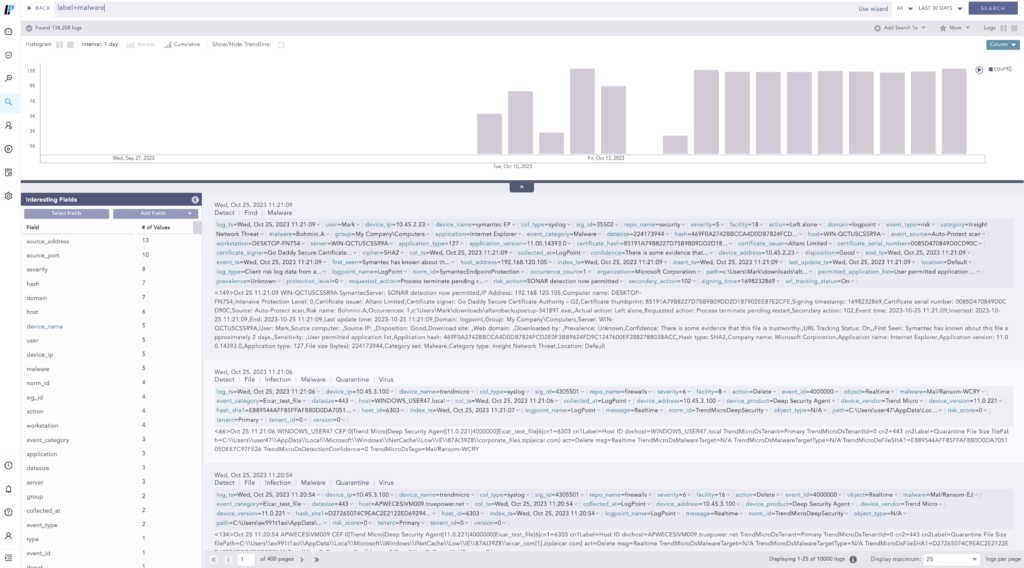The width and height of the screenshot is (1024, 568).
Task: Switch histogram to Cumulative mode
Action: [x=185, y=44]
